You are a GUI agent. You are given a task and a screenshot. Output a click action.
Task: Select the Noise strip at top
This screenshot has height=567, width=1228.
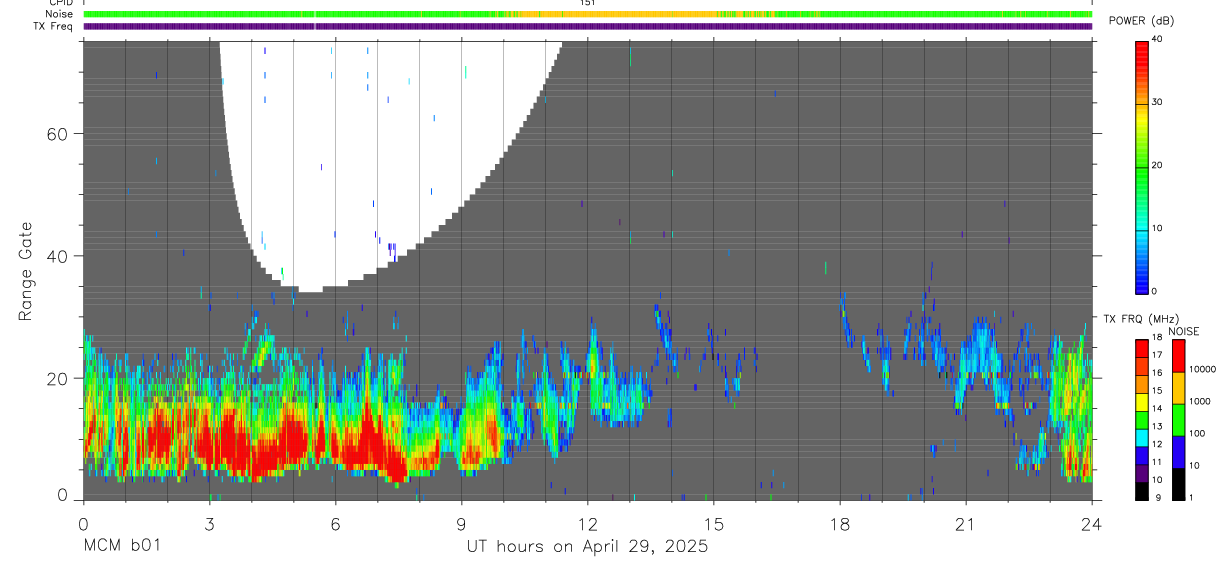click(588, 14)
